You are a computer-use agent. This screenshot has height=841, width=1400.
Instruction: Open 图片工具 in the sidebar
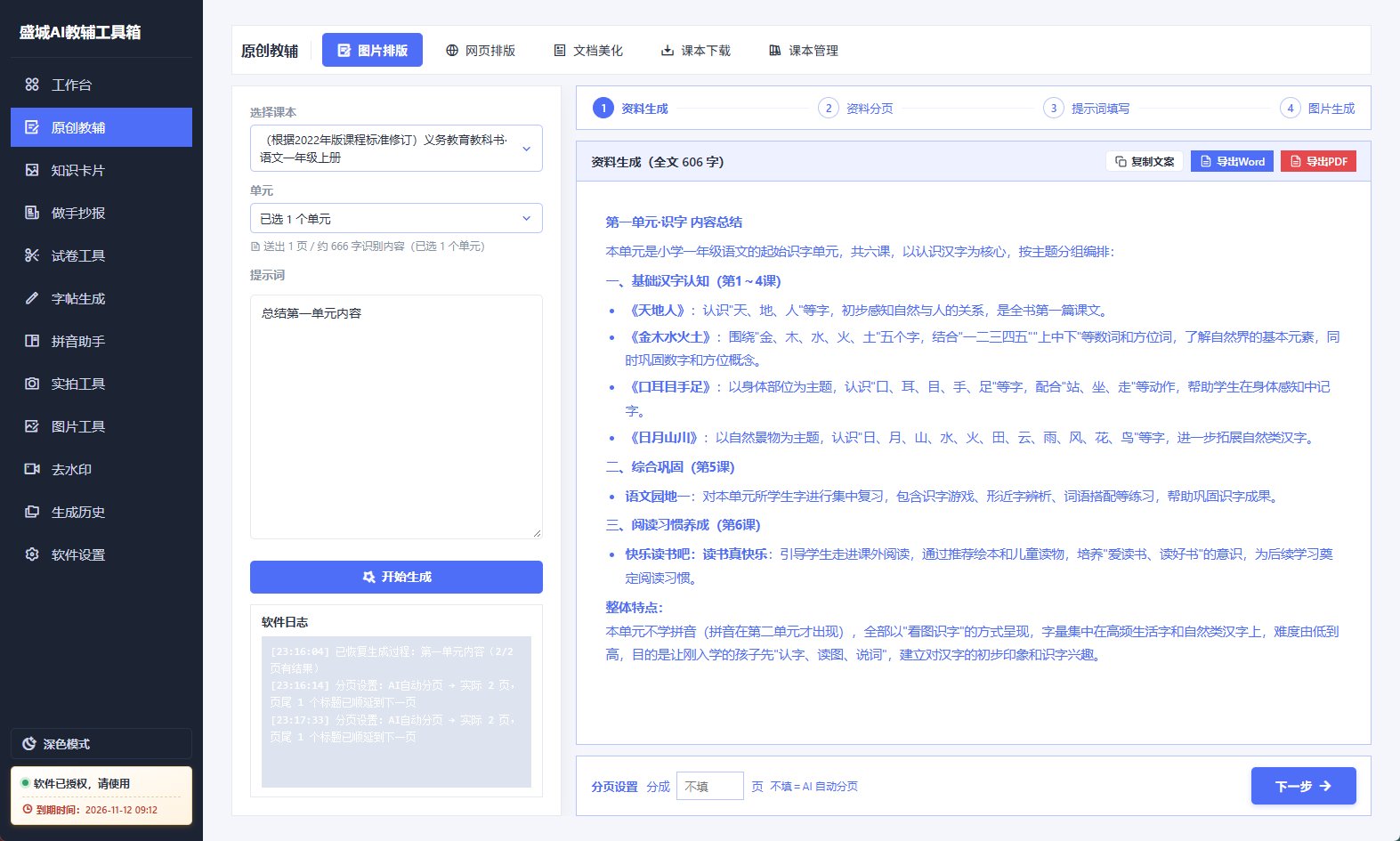tap(101, 426)
